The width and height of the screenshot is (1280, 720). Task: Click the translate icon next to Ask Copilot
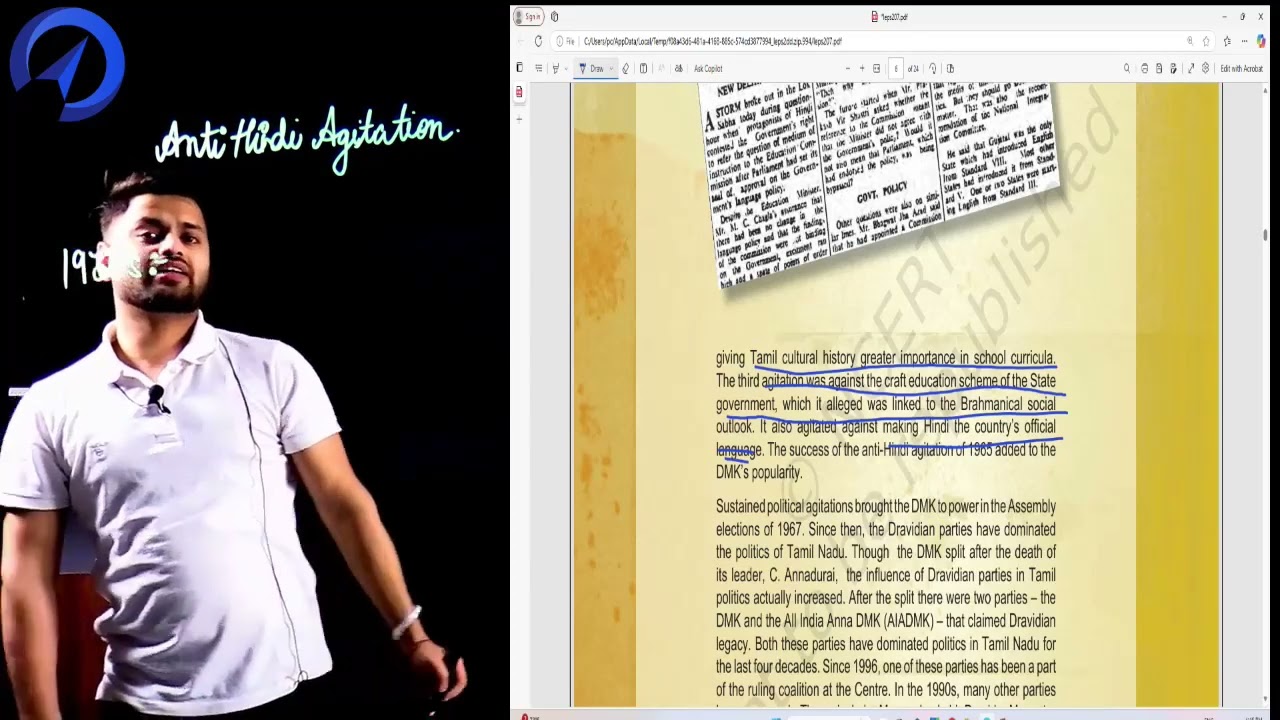[679, 68]
